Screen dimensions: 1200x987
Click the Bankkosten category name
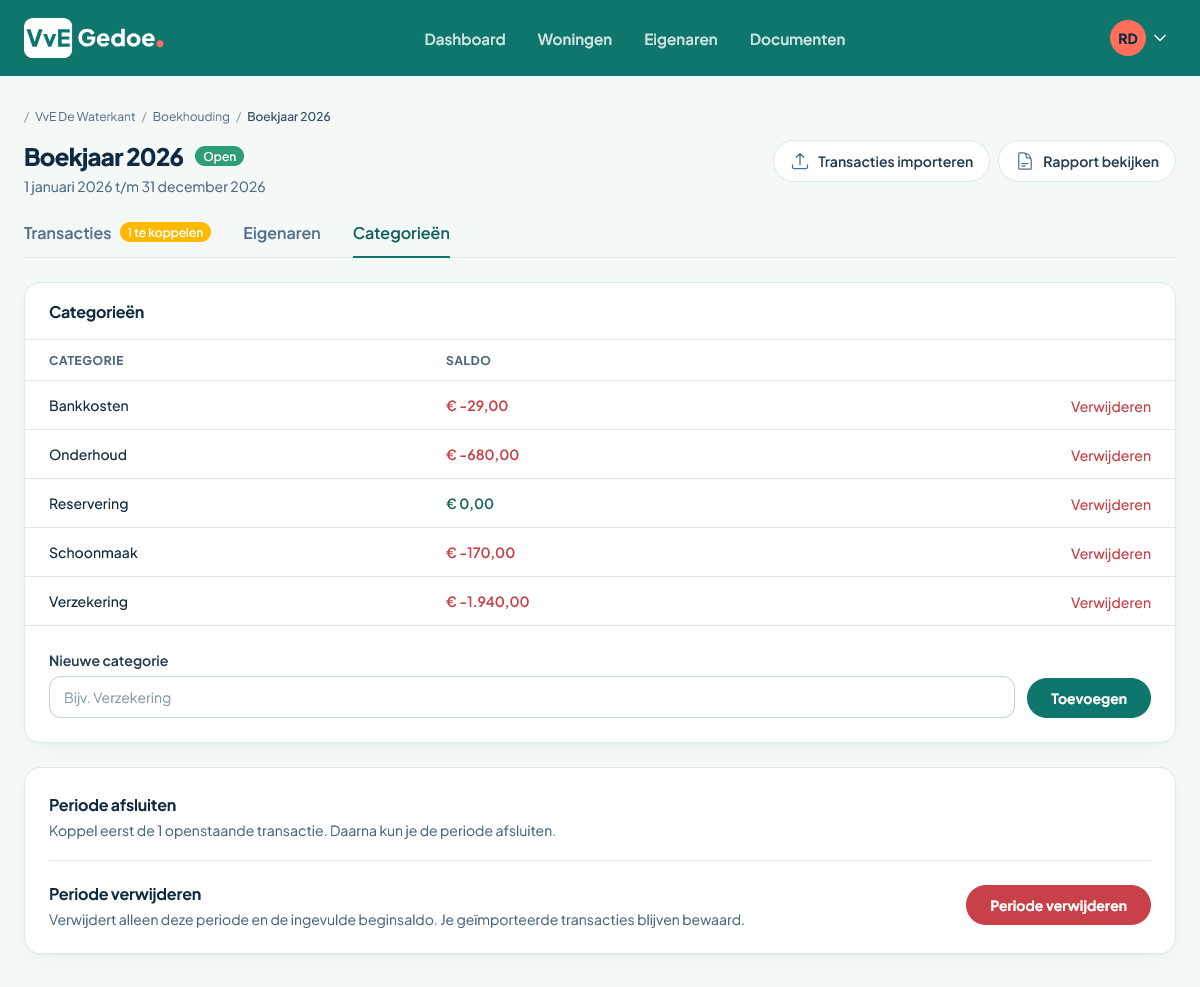89,406
